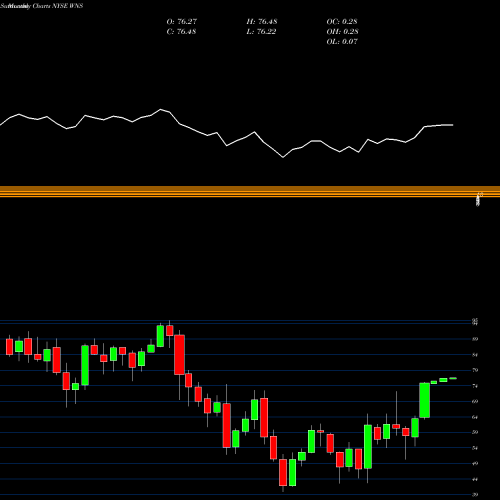
Task: Click the last small green candle on the right
Action: tap(453, 378)
